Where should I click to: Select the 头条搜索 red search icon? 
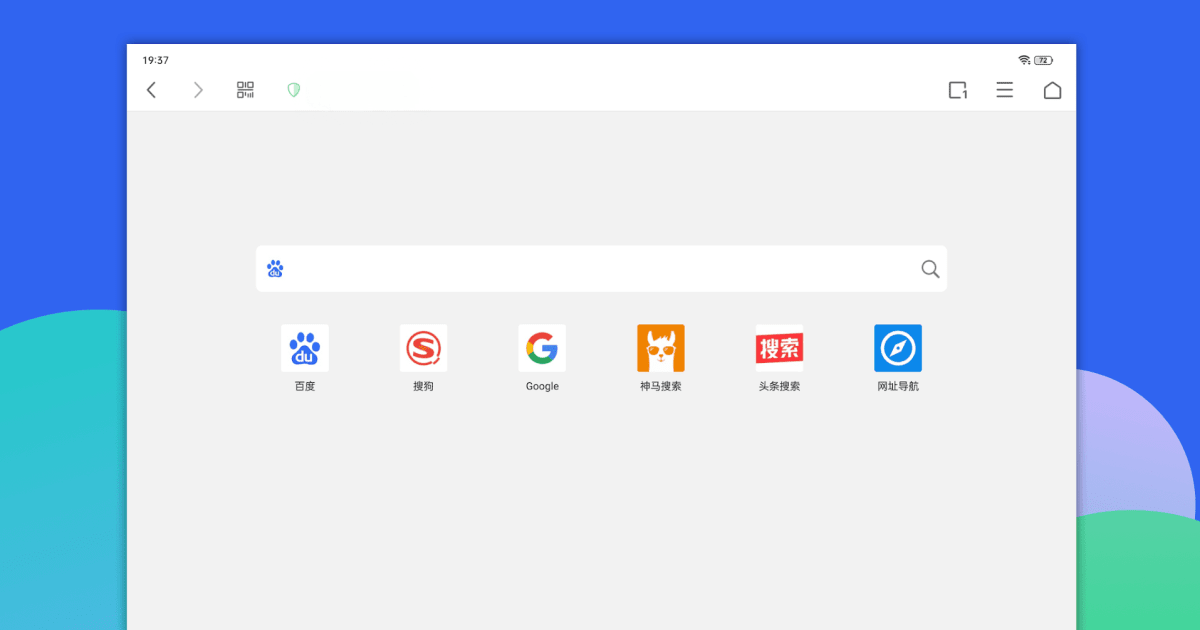click(779, 348)
